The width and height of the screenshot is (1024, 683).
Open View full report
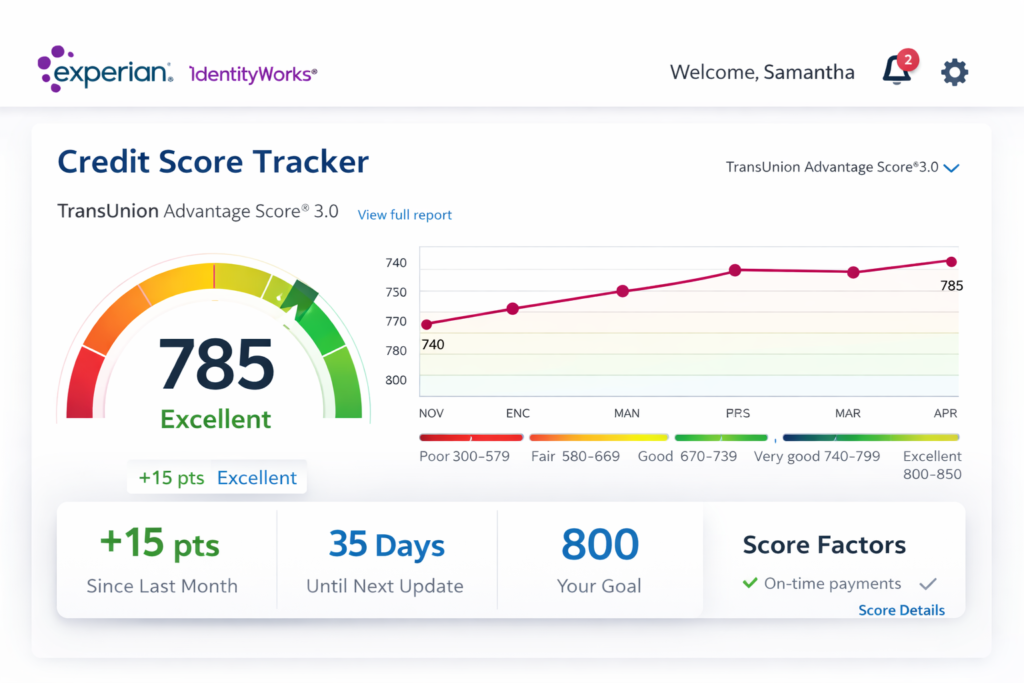pos(404,215)
